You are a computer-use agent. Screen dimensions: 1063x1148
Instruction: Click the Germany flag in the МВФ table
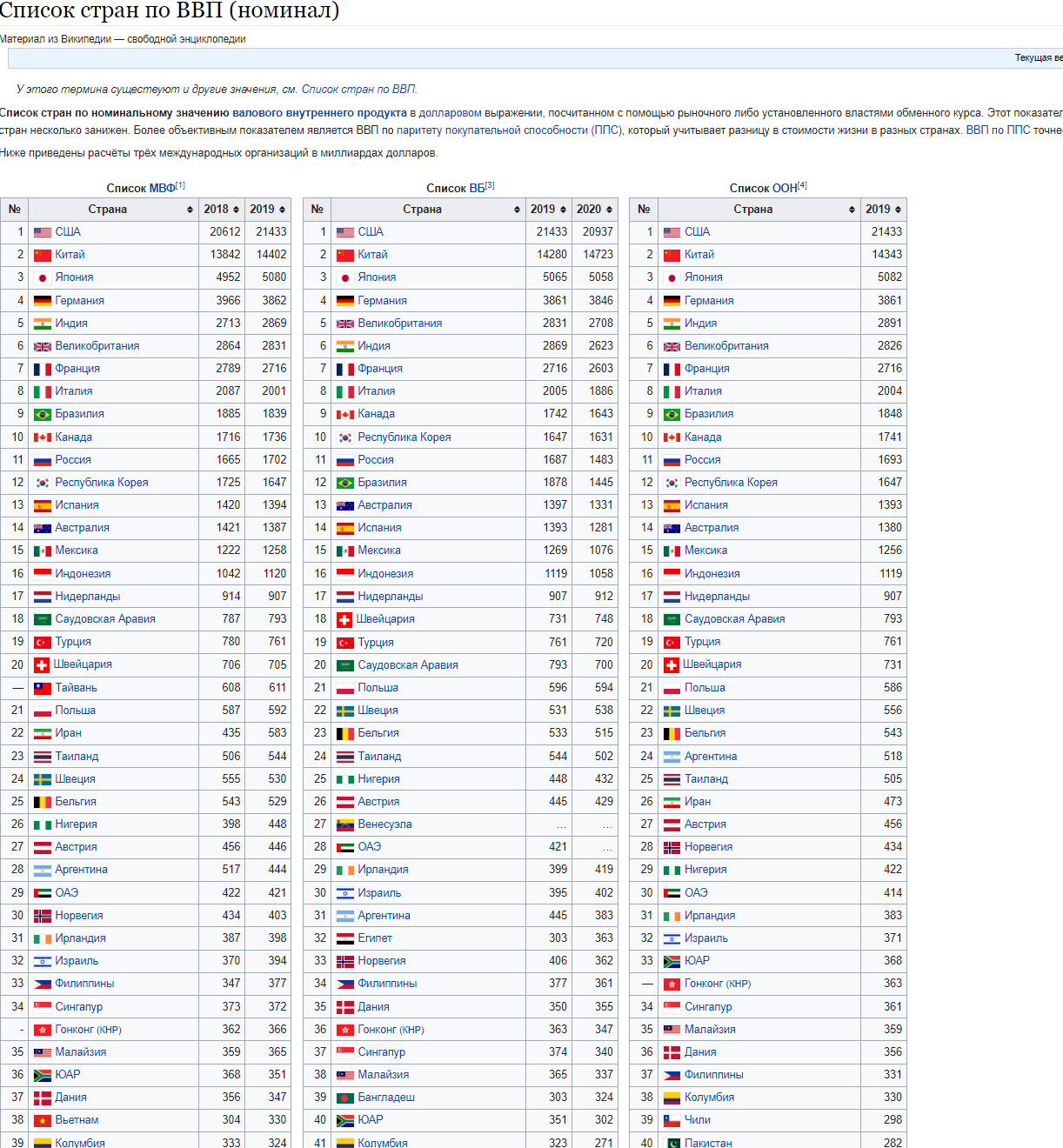tap(43, 301)
